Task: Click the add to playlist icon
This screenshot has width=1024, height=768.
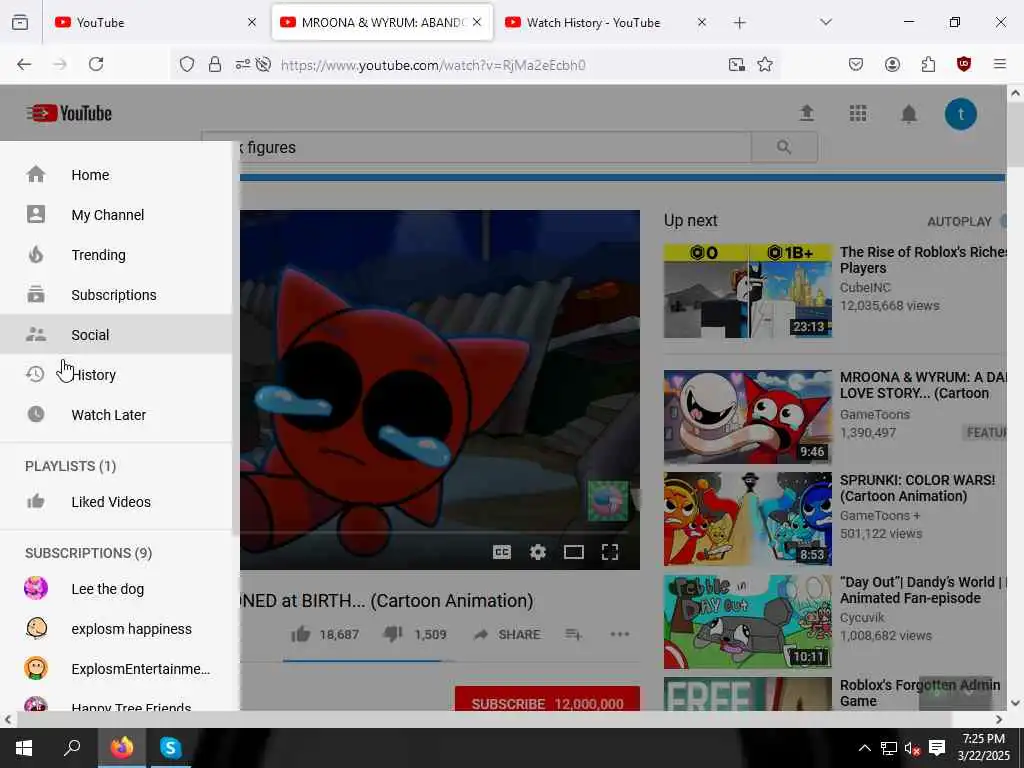Action: click(573, 634)
